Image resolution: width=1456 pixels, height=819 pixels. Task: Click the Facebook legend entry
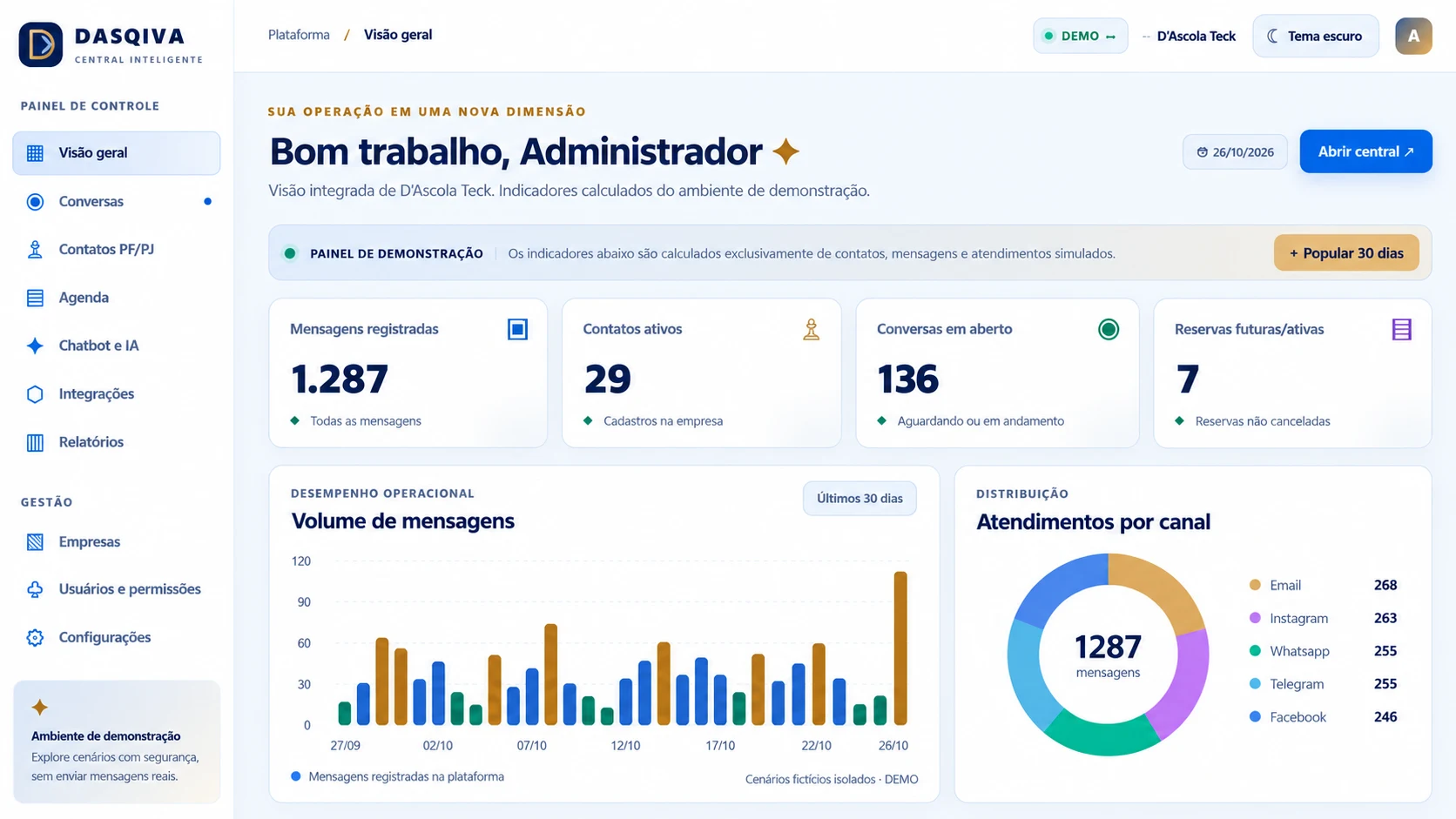[x=1323, y=717]
